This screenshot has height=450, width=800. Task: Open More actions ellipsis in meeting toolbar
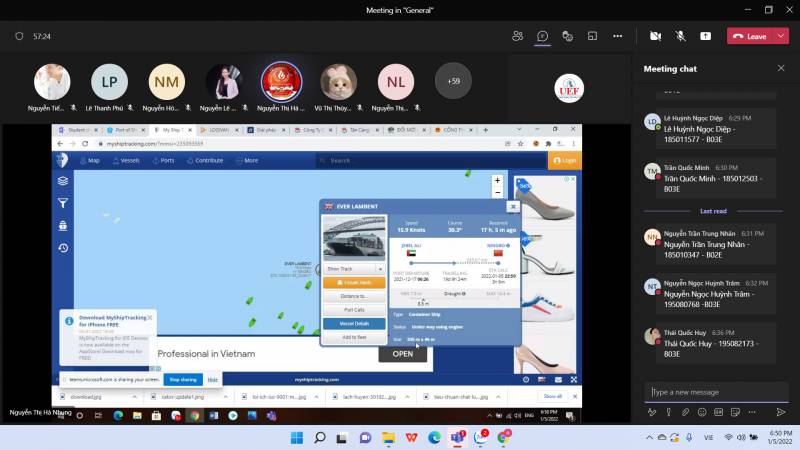pyautogui.click(x=617, y=35)
